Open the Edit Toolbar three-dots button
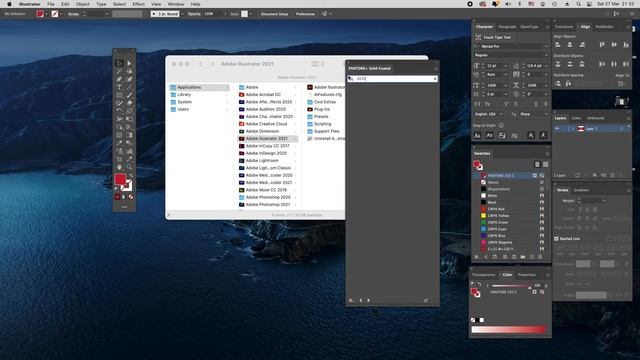640x360 pixels. tap(124, 207)
